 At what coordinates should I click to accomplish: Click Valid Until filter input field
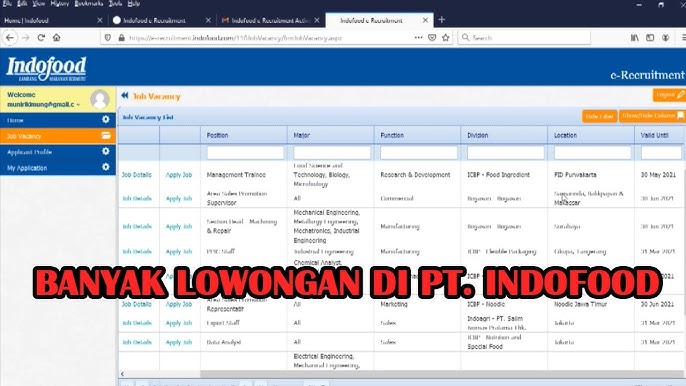(x=661, y=152)
